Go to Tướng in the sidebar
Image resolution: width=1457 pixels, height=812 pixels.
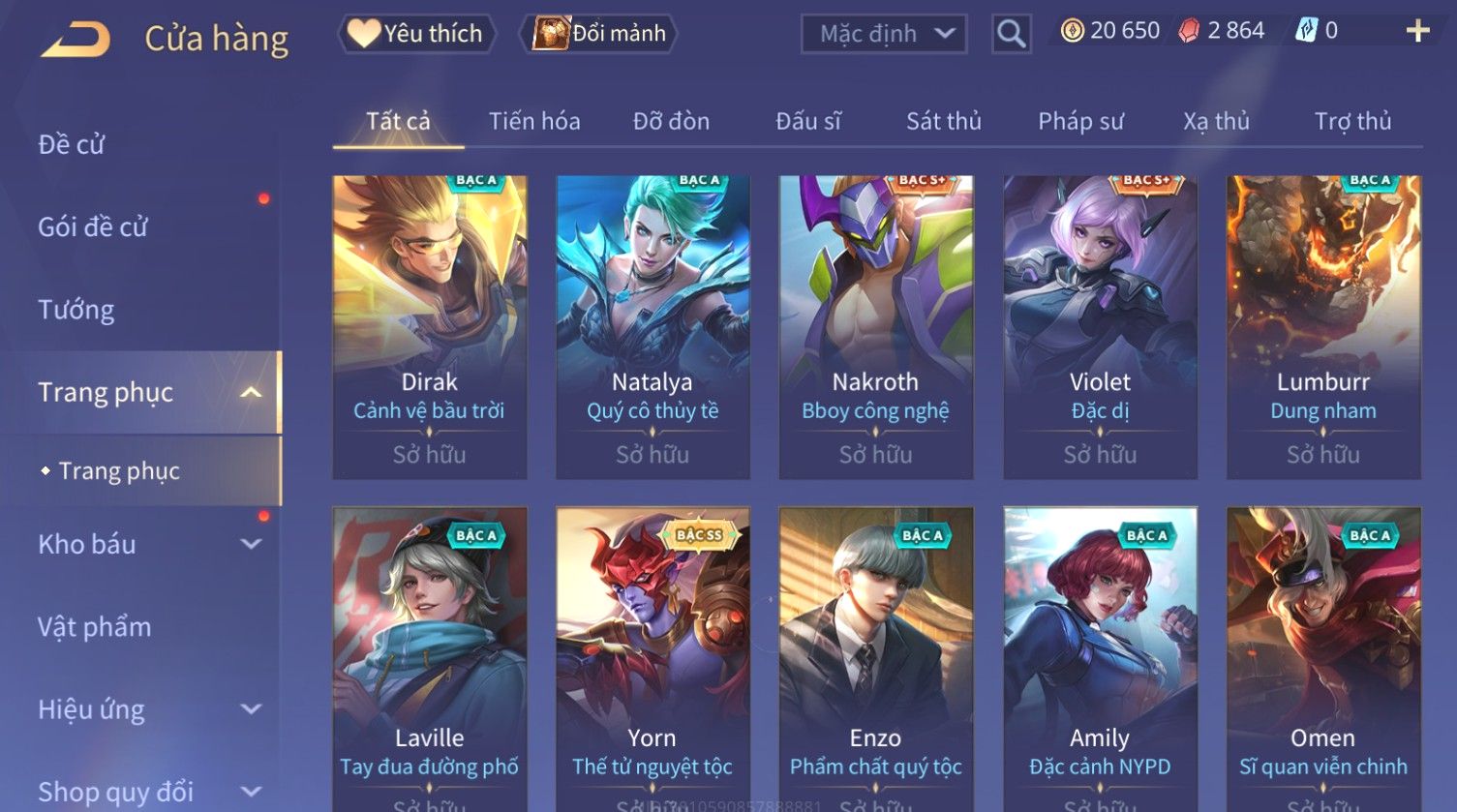76,310
